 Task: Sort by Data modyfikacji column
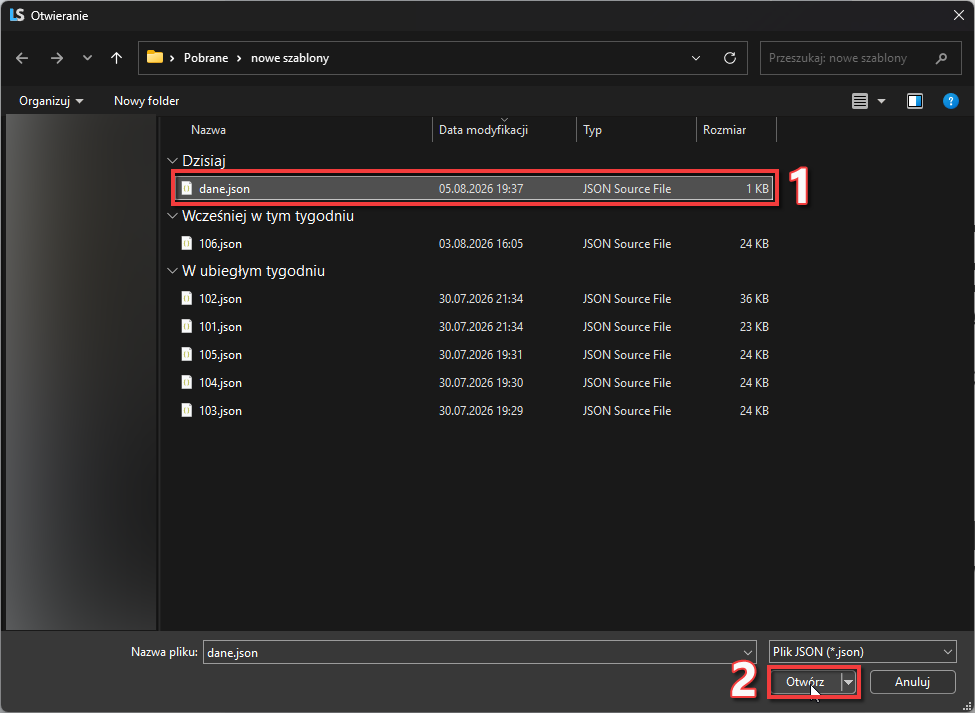[x=483, y=130]
